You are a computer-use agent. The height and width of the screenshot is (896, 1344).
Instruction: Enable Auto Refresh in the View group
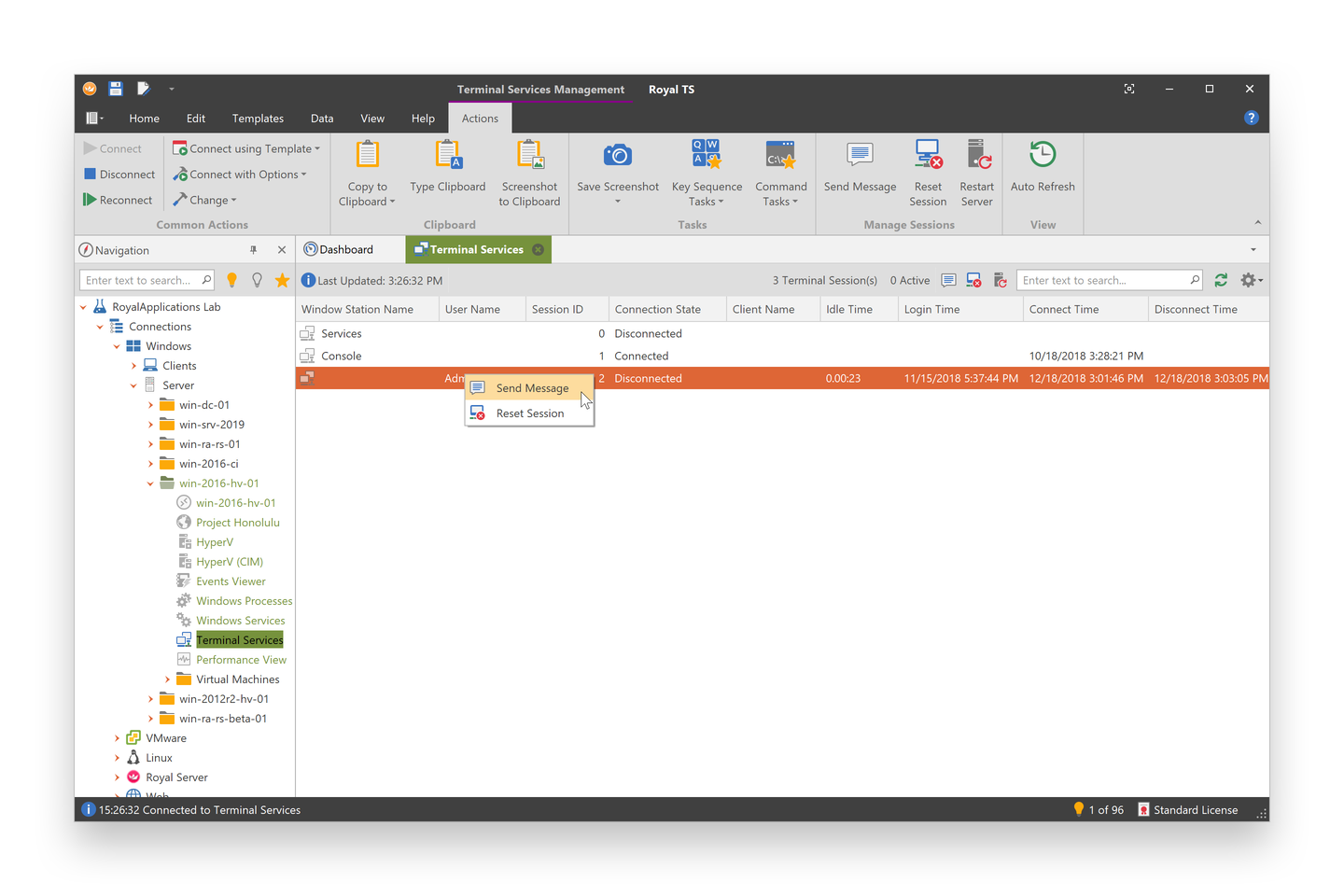1043,168
